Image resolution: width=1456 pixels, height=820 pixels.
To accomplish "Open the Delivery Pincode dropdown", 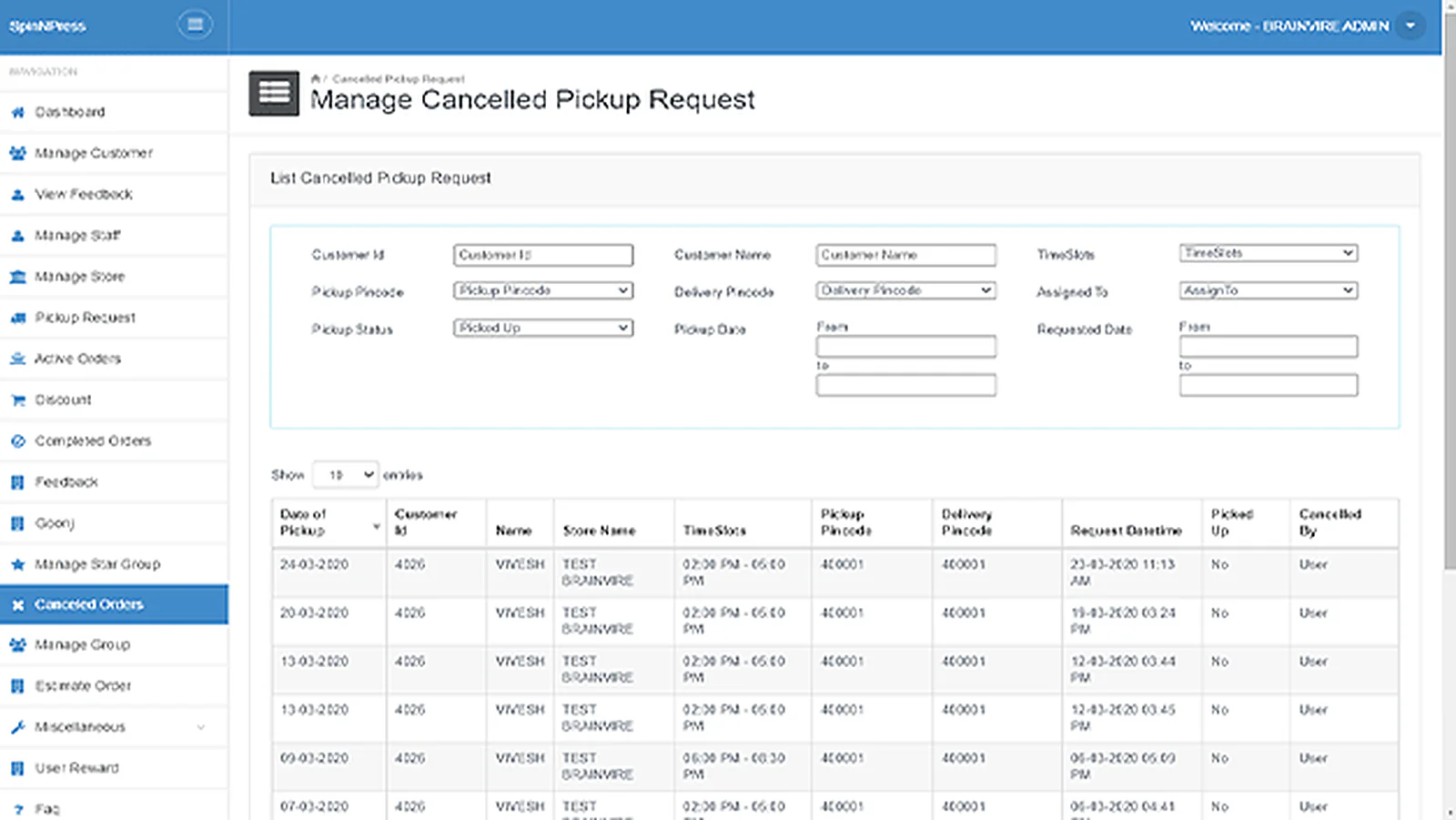I will point(905,290).
